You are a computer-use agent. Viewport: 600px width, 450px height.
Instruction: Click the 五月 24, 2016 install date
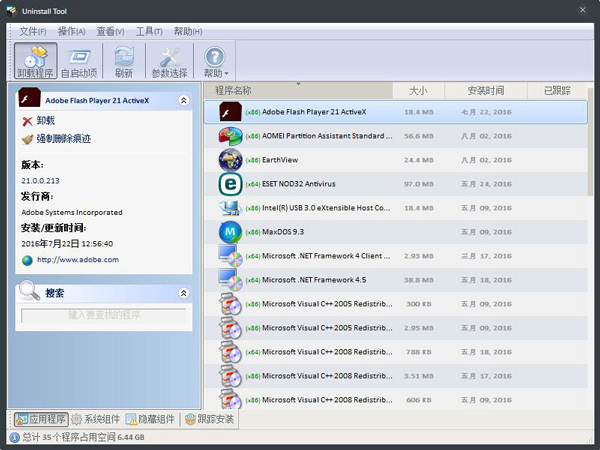486,184
